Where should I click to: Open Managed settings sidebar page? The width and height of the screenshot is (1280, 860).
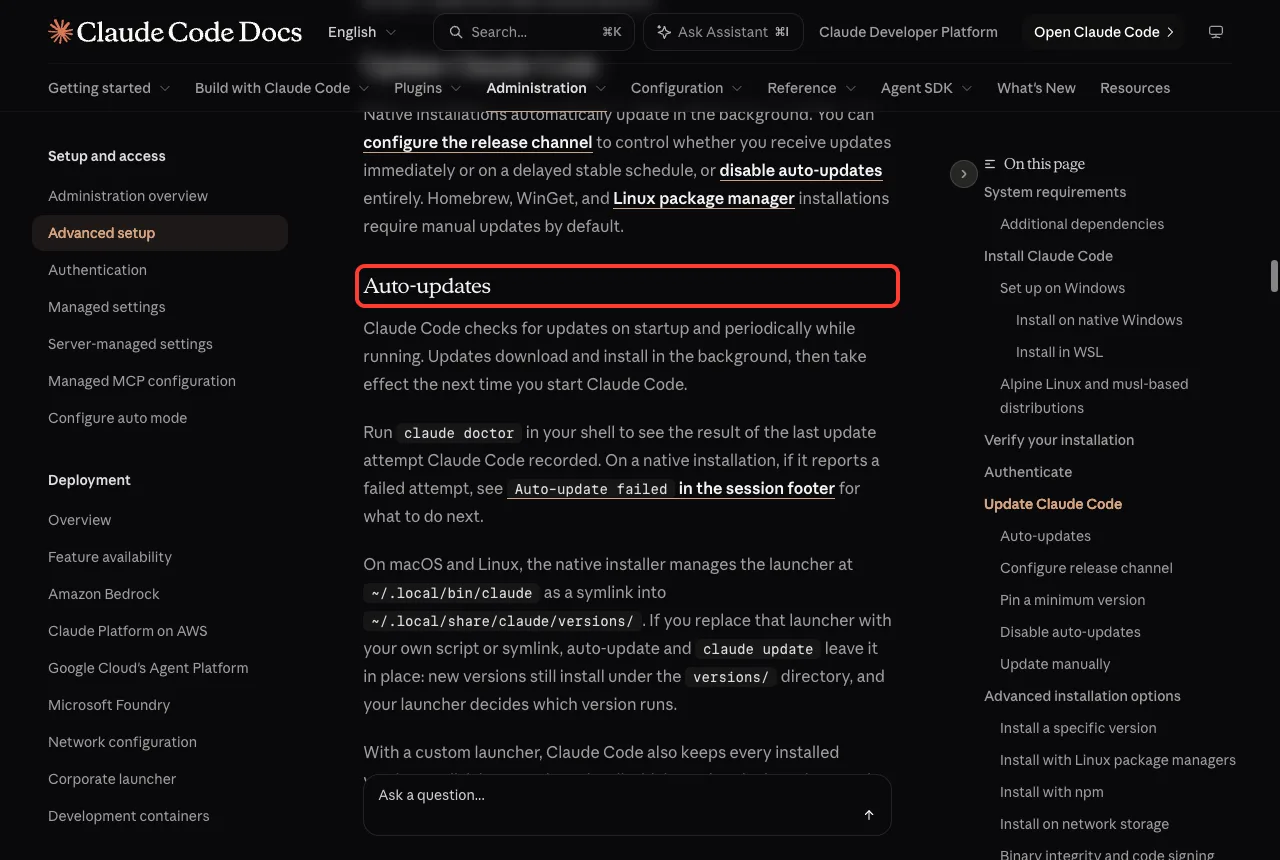tap(107, 307)
